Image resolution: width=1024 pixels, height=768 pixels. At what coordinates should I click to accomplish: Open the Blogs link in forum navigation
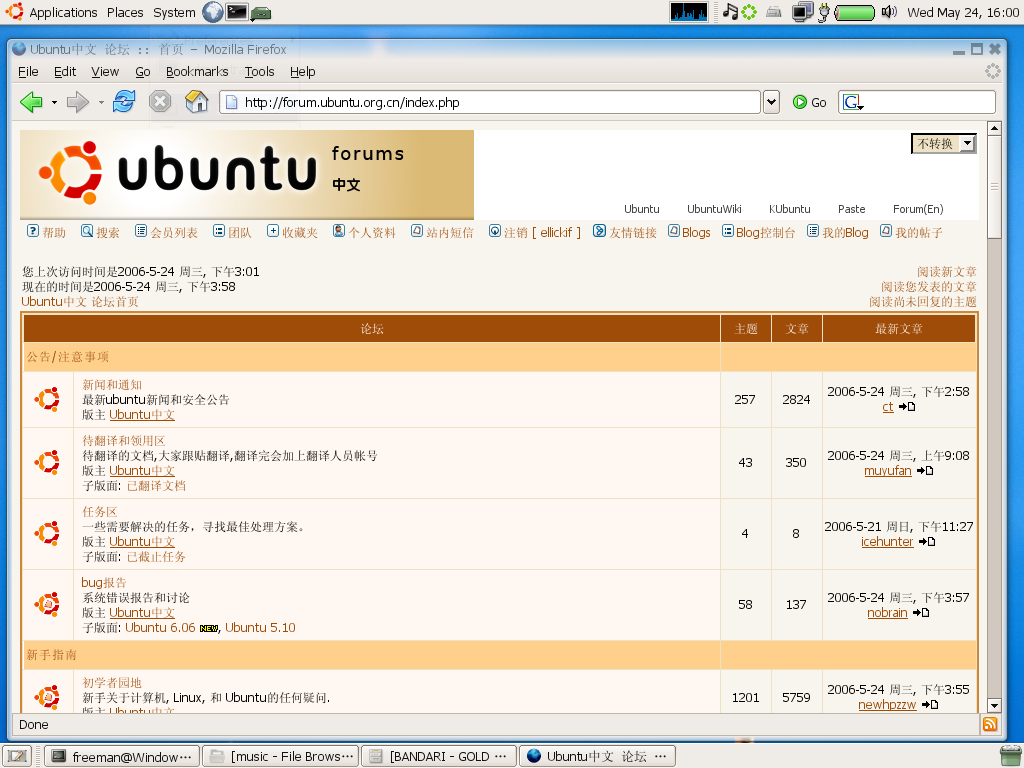click(689, 232)
